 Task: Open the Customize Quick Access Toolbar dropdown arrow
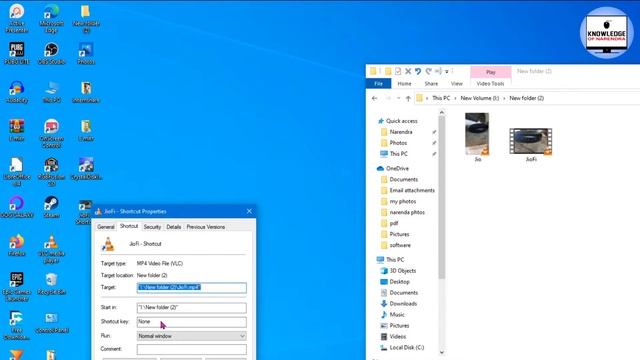pyautogui.click(x=447, y=72)
